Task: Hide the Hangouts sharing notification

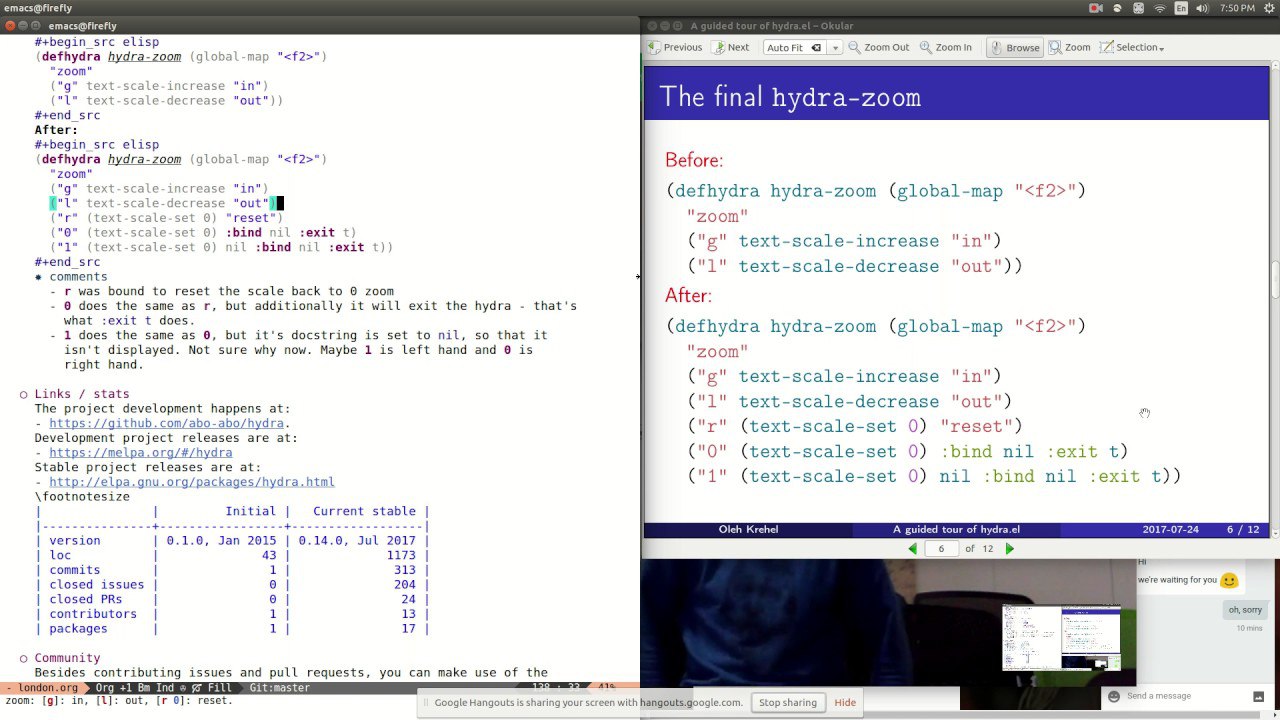Action: click(845, 702)
